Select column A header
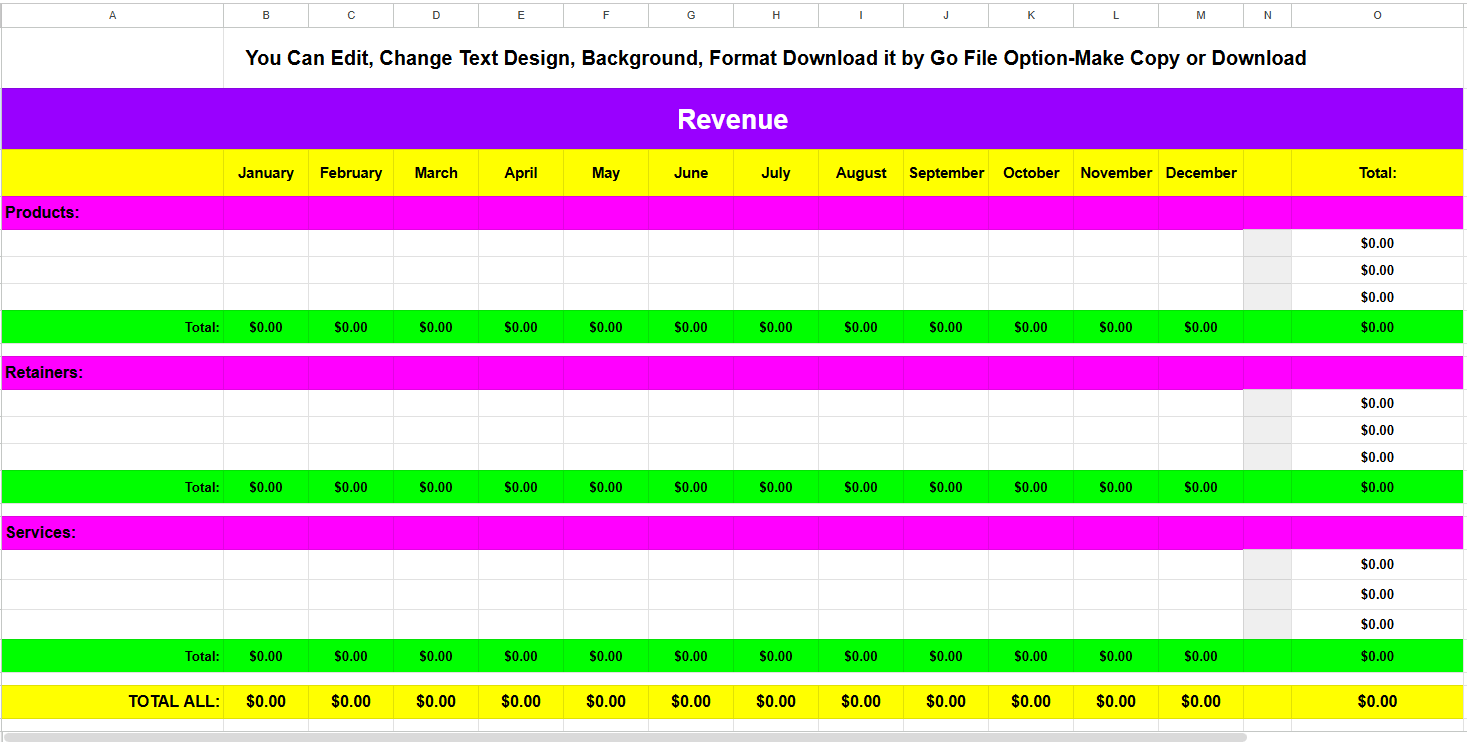The height and width of the screenshot is (742, 1467). tap(112, 15)
